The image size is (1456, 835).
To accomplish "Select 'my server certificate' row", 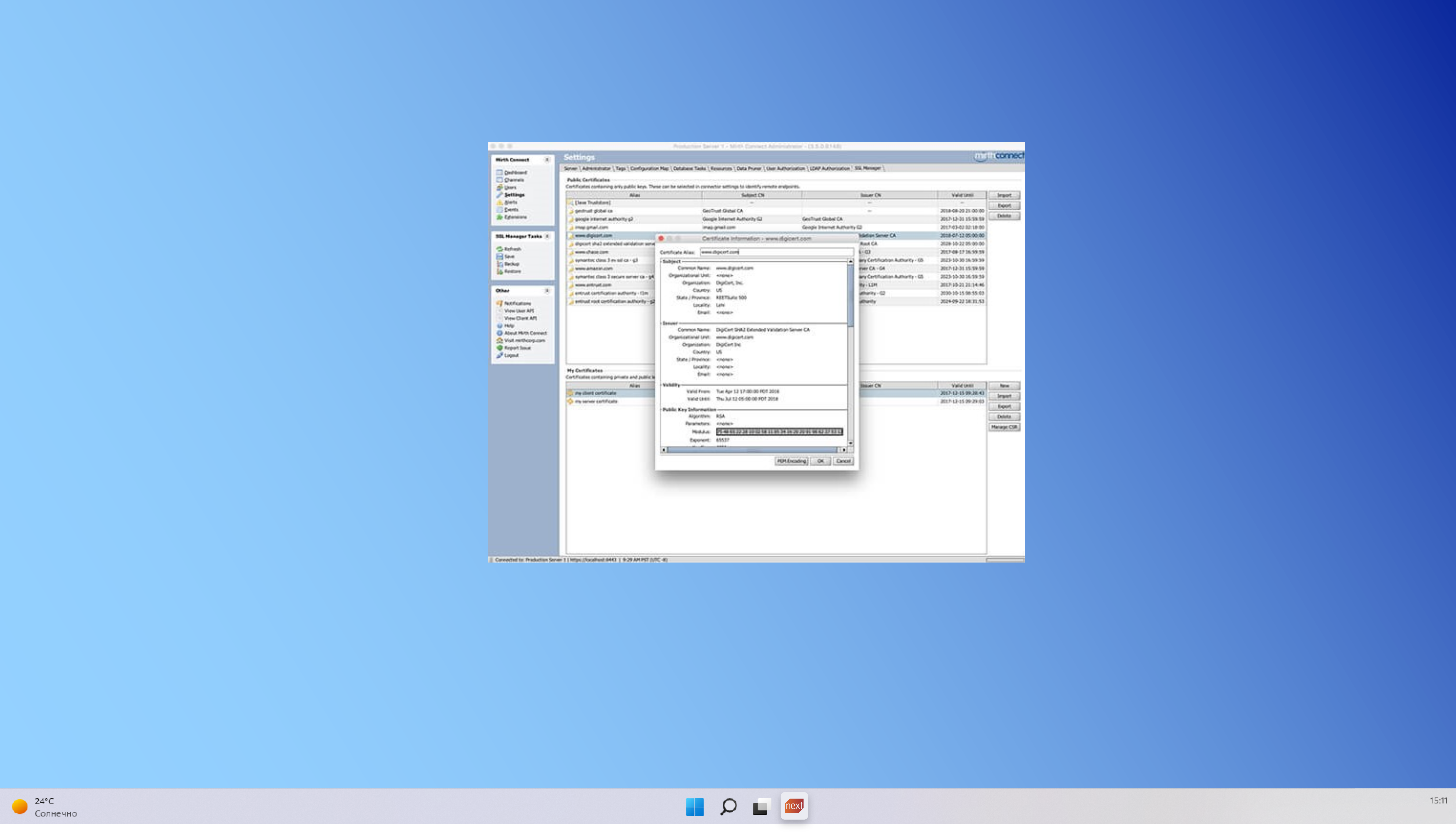I will pos(611,401).
